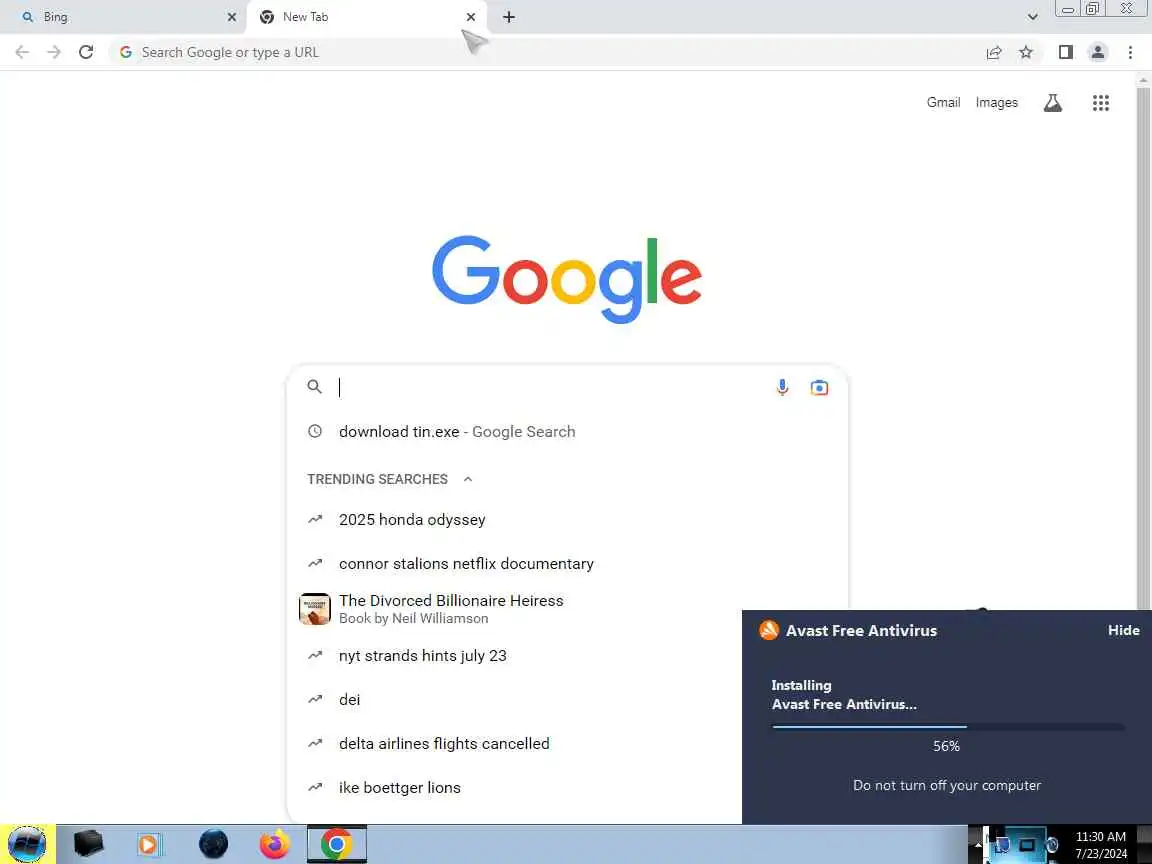1152x864 pixels.
Task: Open the Chrome side panel
Action: click(1065, 52)
